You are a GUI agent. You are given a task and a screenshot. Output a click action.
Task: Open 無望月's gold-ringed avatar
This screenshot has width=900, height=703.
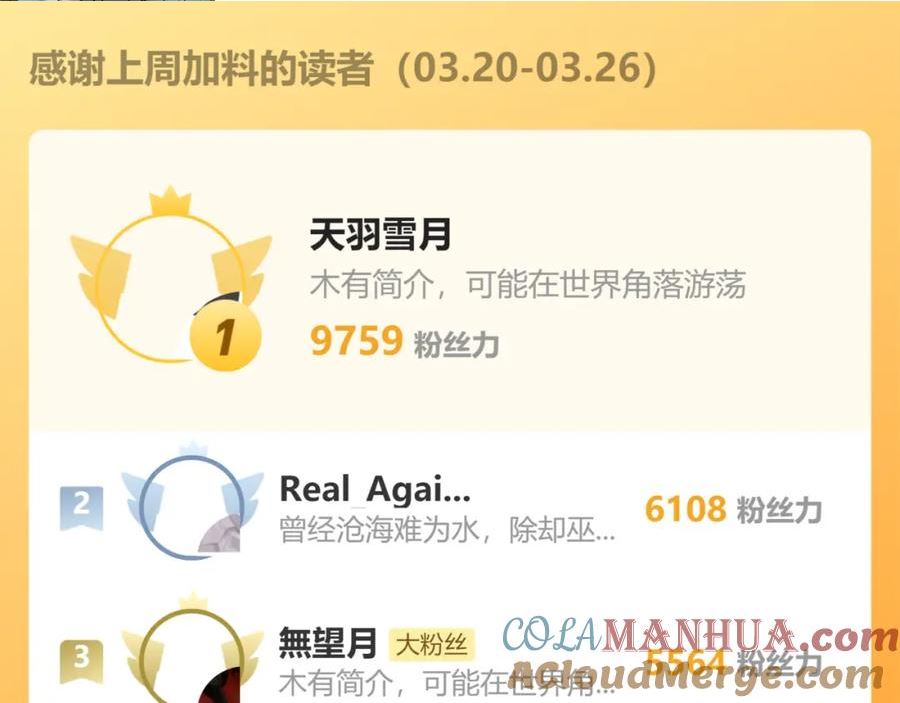tap(192, 651)
